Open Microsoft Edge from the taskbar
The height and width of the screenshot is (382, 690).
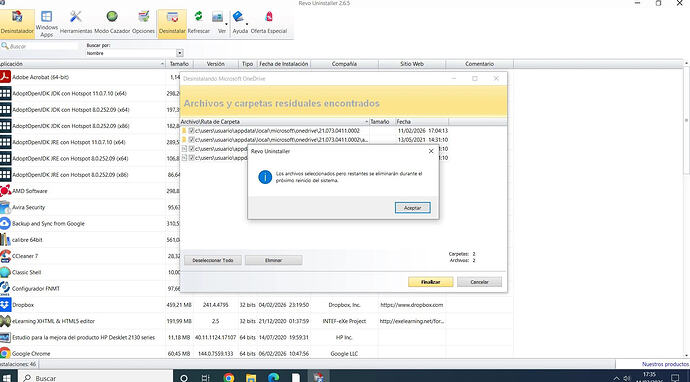click(273, 377)
